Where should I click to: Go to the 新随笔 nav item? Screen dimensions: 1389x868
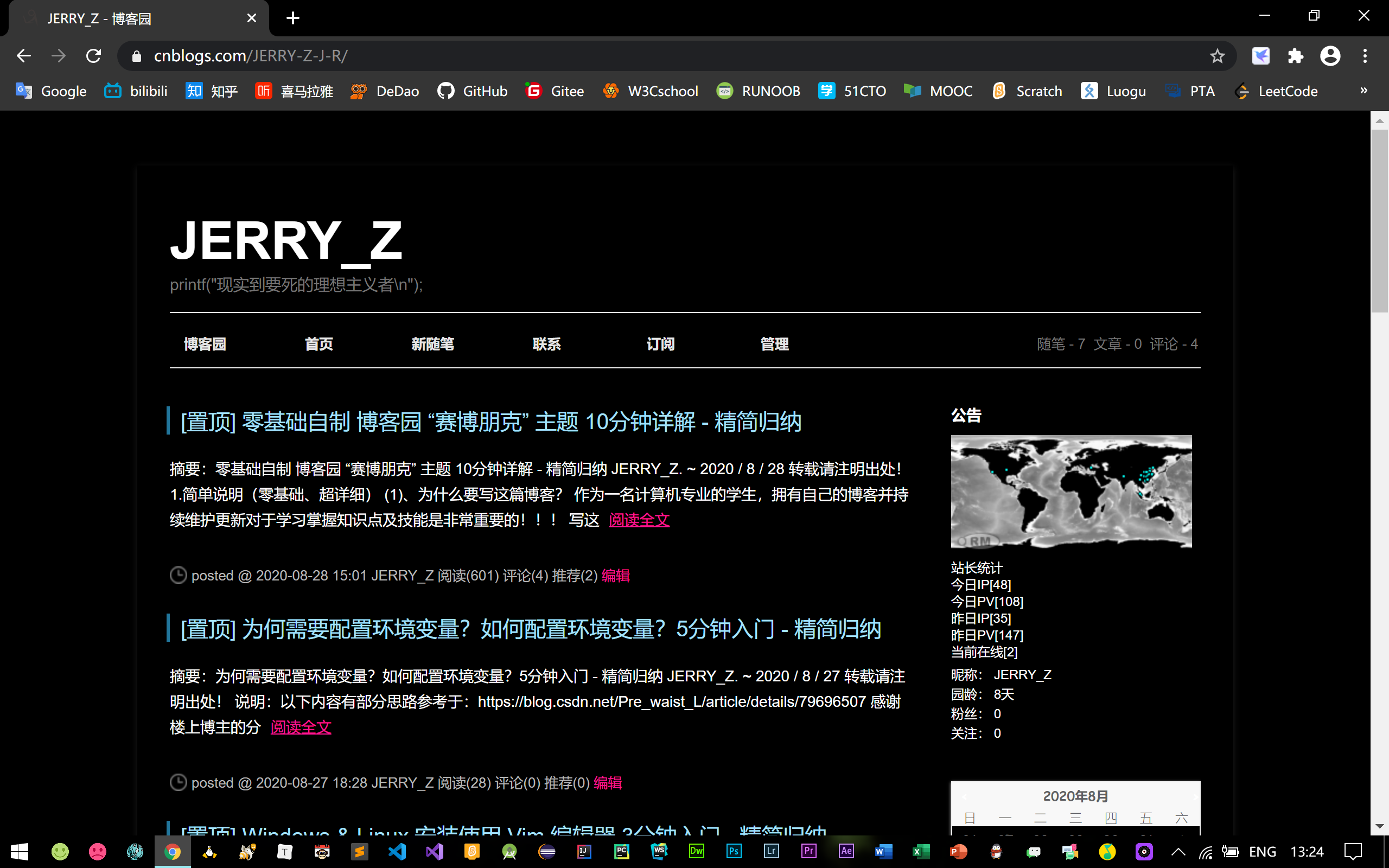(x=432, y=344)
